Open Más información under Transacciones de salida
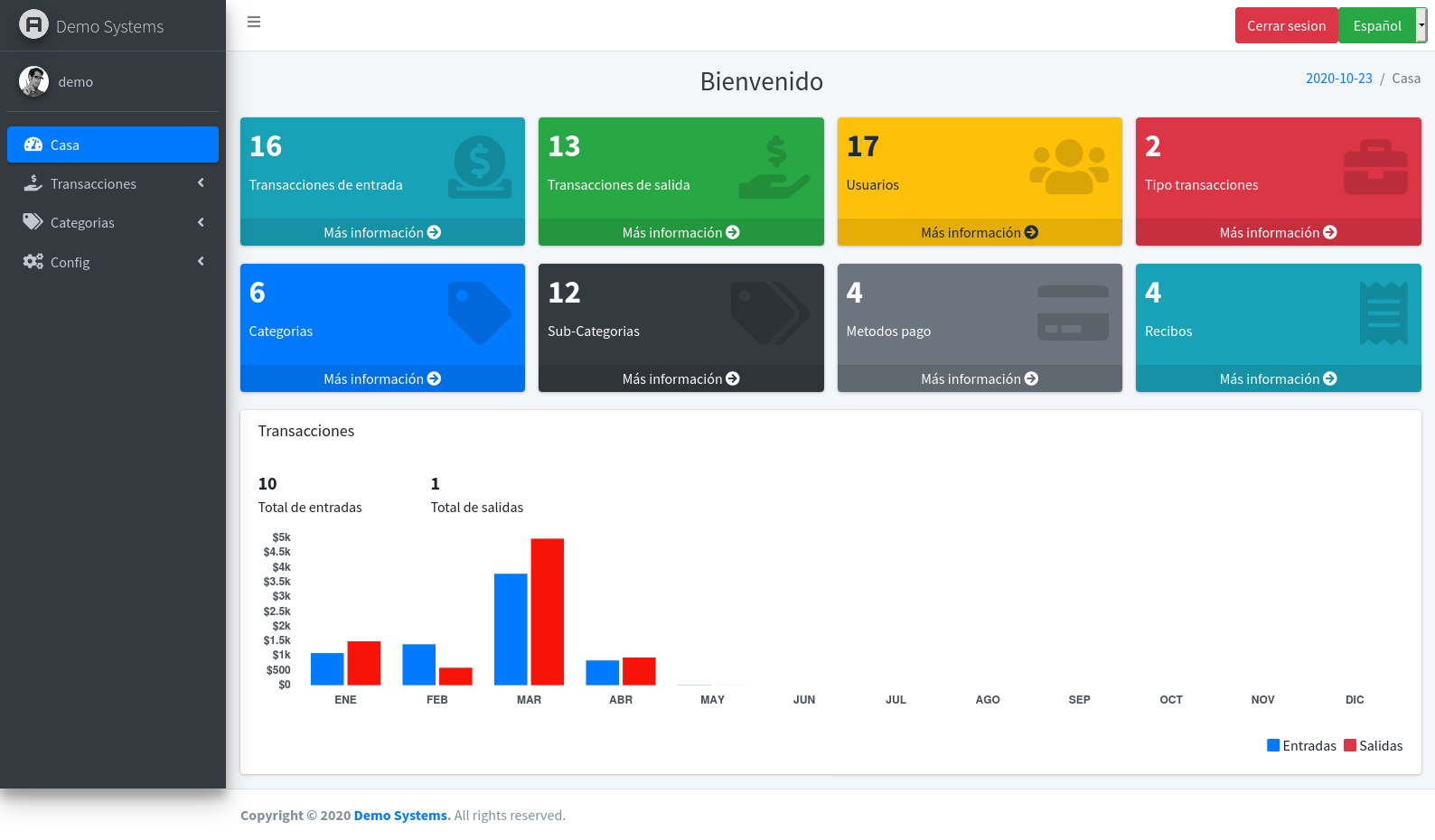1435x840 pixels. click(680, 232)
